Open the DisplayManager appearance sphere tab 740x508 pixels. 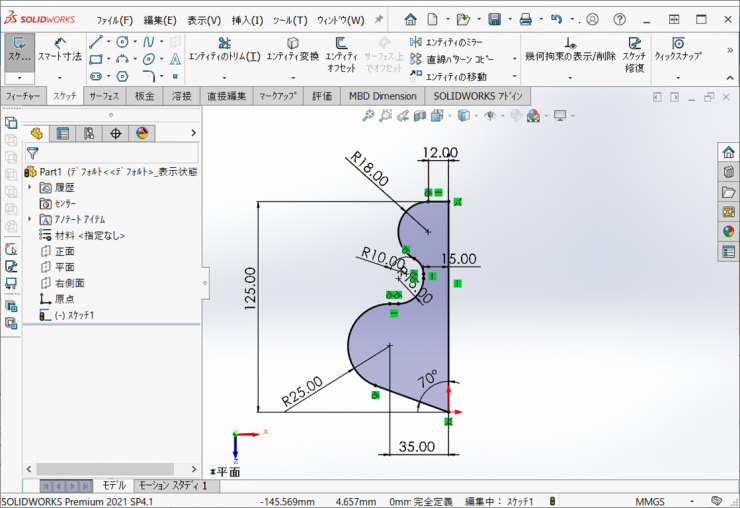tap(141, 133)
